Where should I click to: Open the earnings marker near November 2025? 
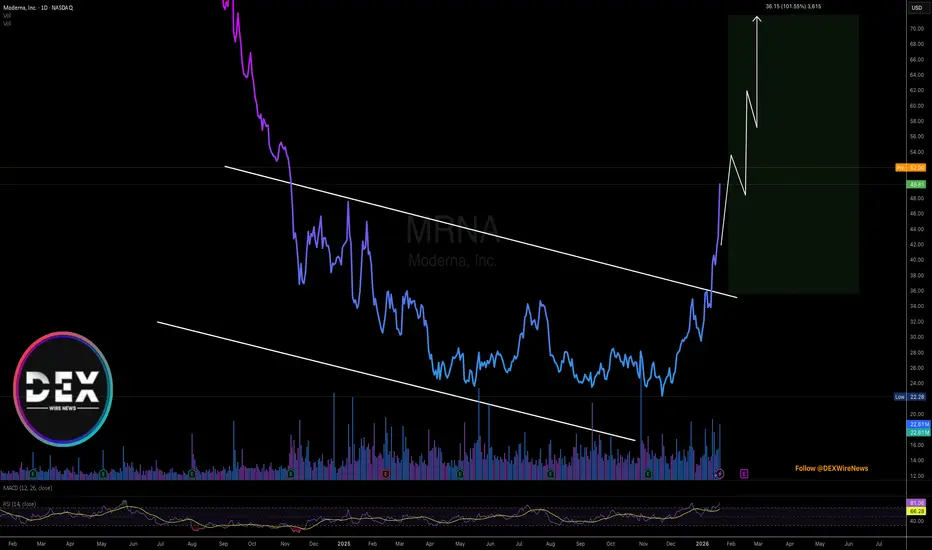648,474
